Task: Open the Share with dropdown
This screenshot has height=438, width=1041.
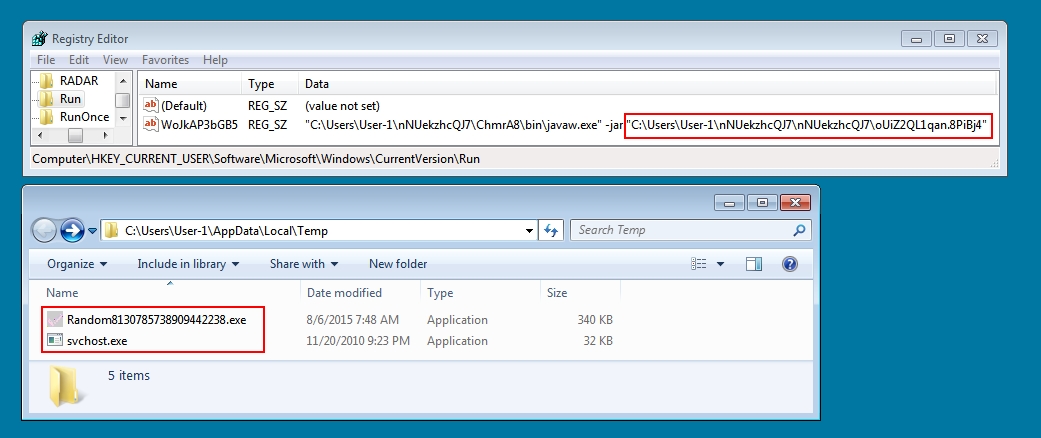Action: pyautogui.click(x=304, y=264)
